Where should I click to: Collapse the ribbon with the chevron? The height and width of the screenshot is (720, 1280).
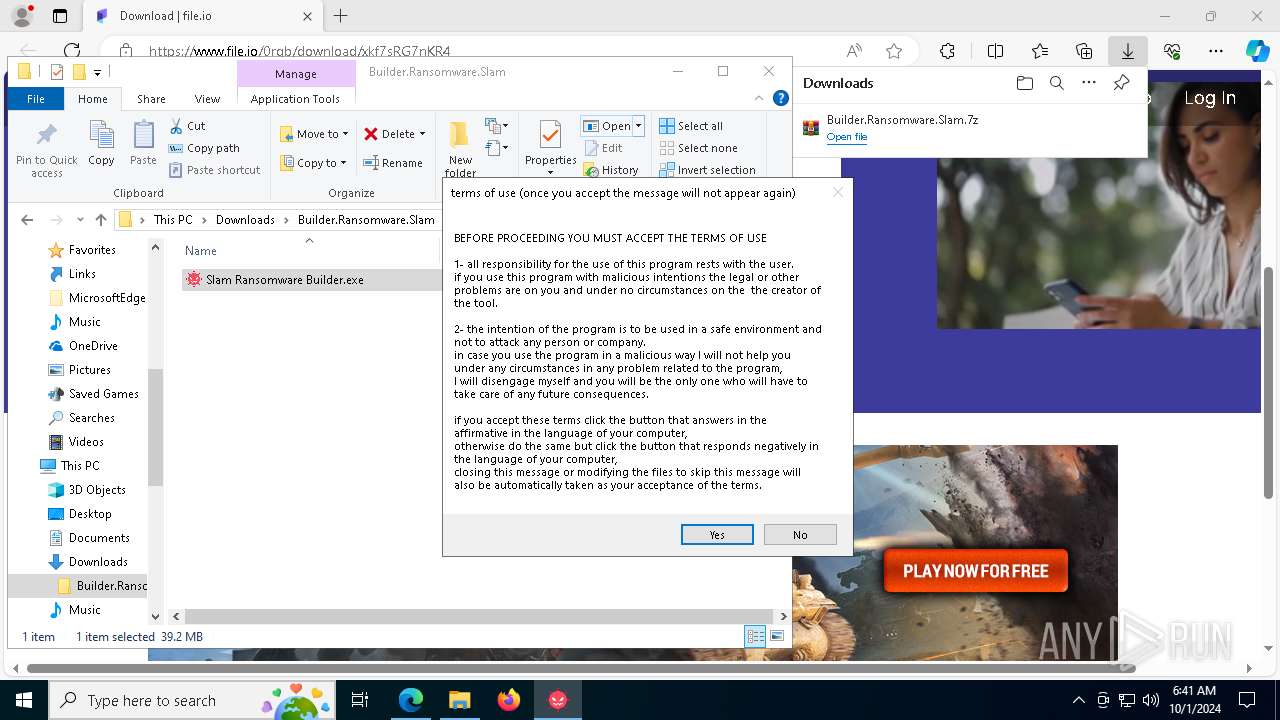(760, 98)
